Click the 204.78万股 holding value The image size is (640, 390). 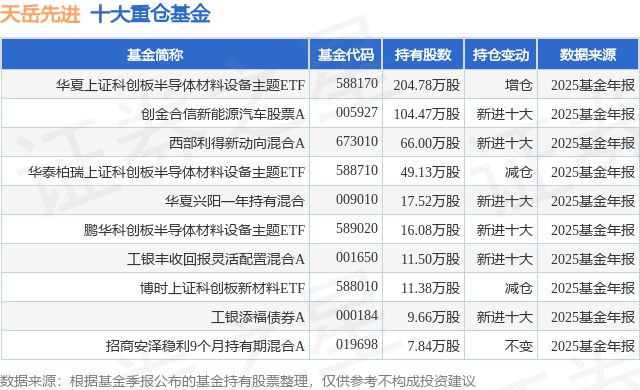click(x=427, y=85)
